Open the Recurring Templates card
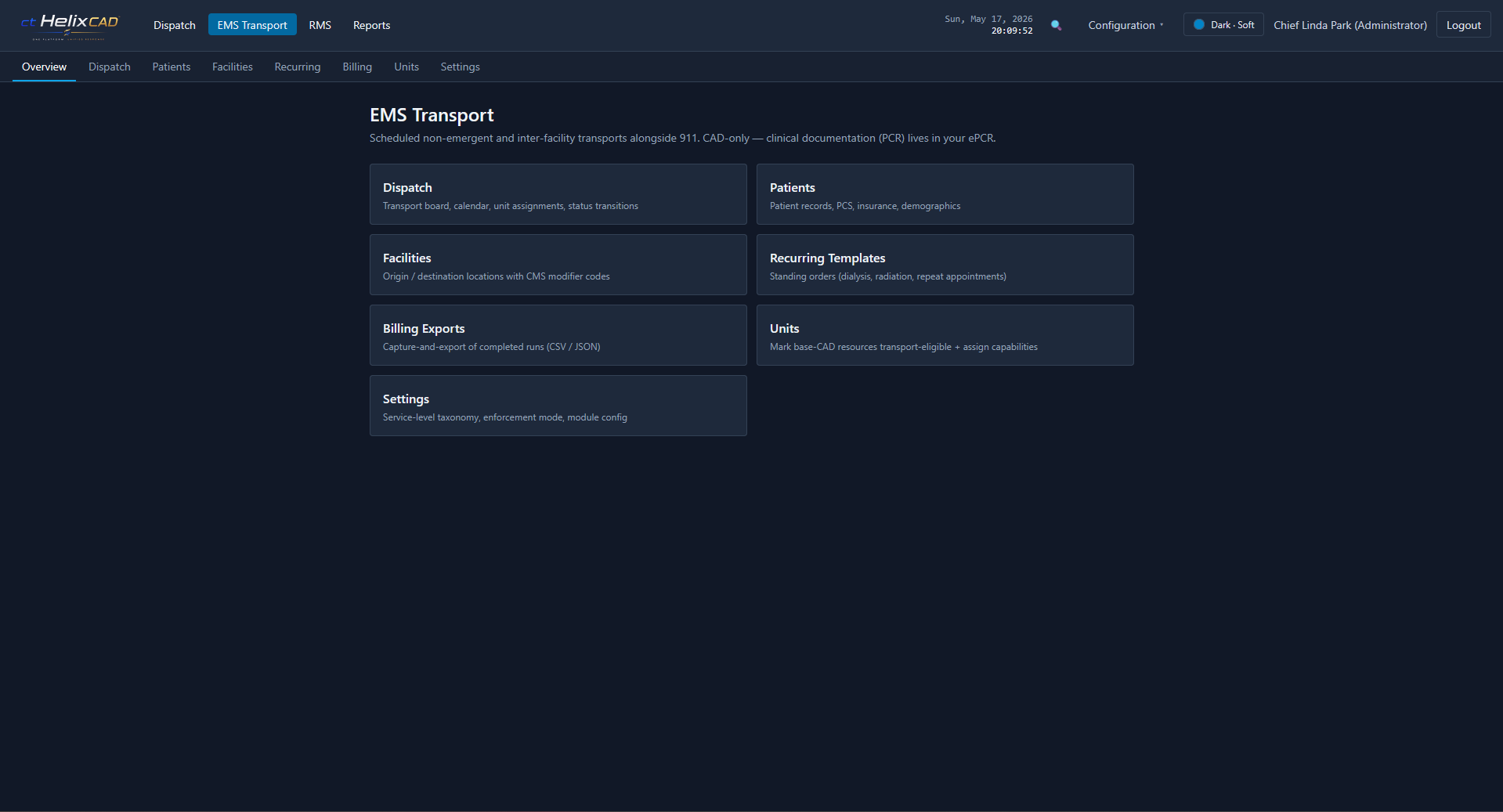 (945, 265)
